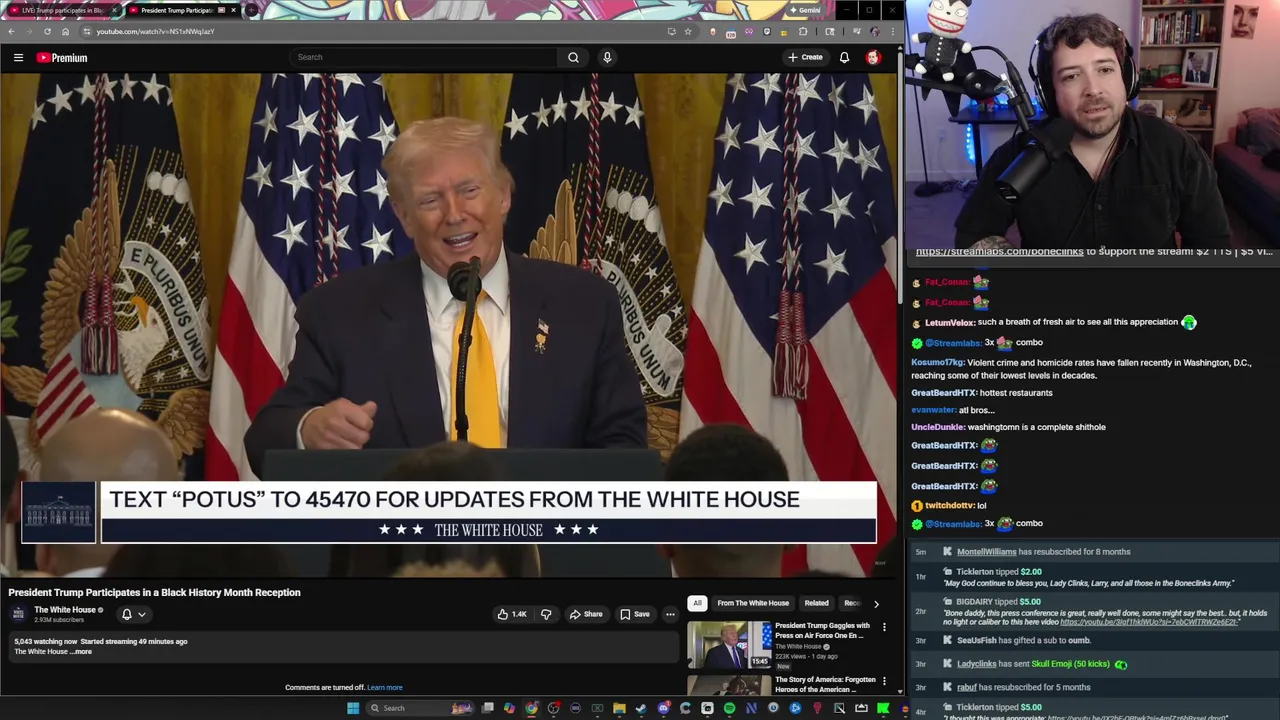The width and height of the screenshot is (1280, 720).
Task: Click the YouTube search magnifier button
Action: (x=573, y=57)
